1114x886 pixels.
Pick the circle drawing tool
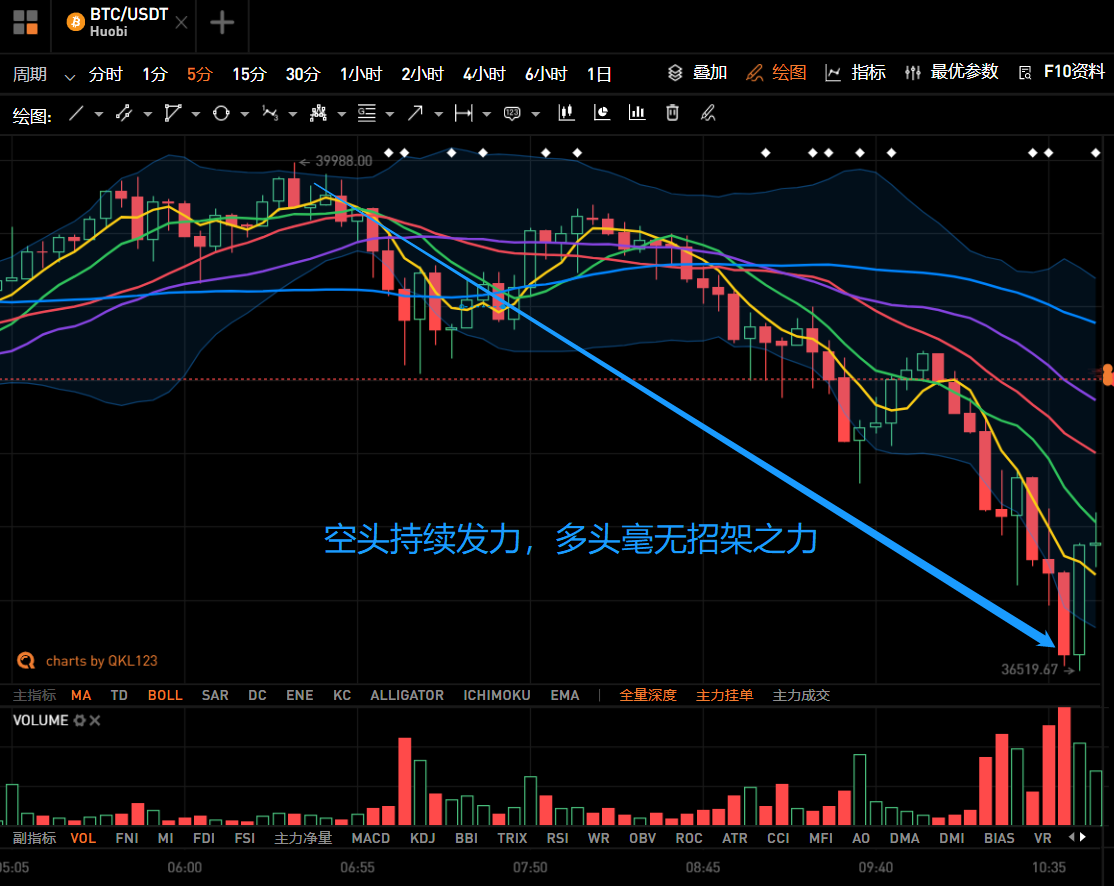(x=222, y=113)
